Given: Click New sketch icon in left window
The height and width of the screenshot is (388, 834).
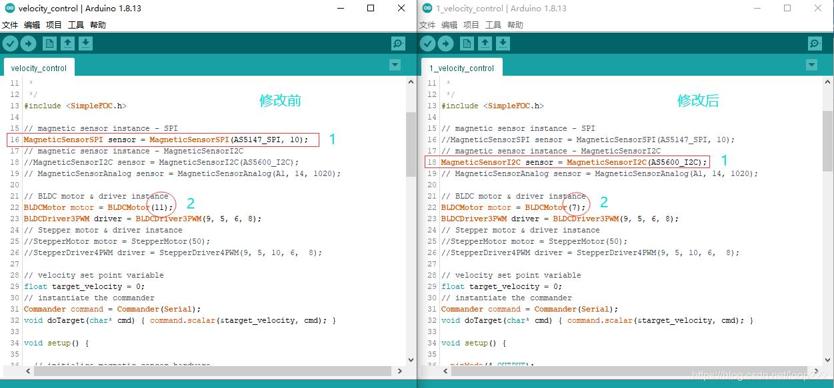Looking at the screenshot, I should [x=49, y=44].
